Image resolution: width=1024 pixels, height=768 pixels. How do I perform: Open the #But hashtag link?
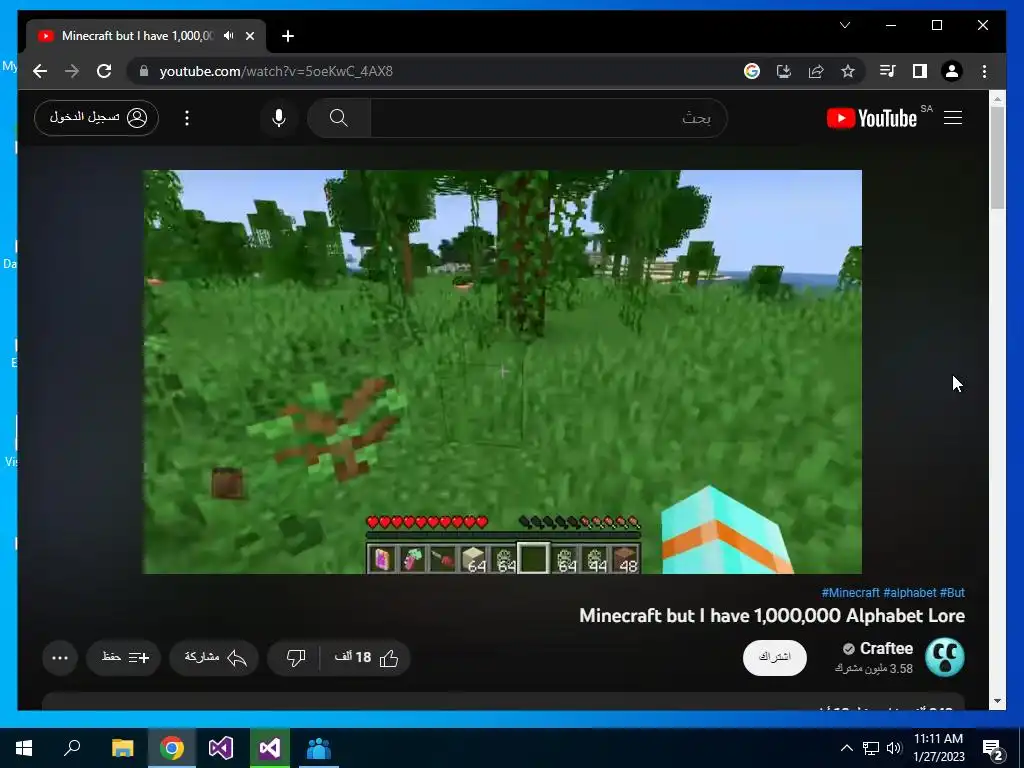point(952,592)
